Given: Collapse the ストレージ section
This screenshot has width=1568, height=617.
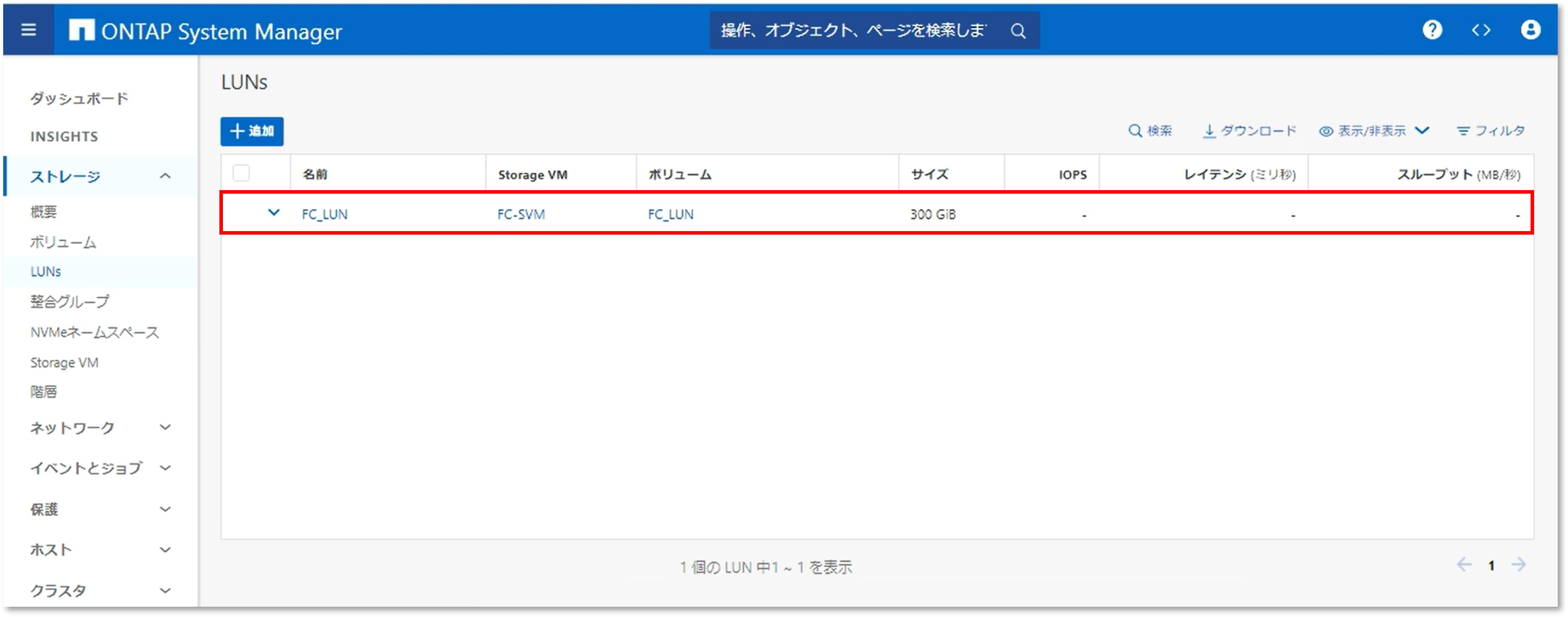Looking at the screenshot, I should click(x=100, y=176).
